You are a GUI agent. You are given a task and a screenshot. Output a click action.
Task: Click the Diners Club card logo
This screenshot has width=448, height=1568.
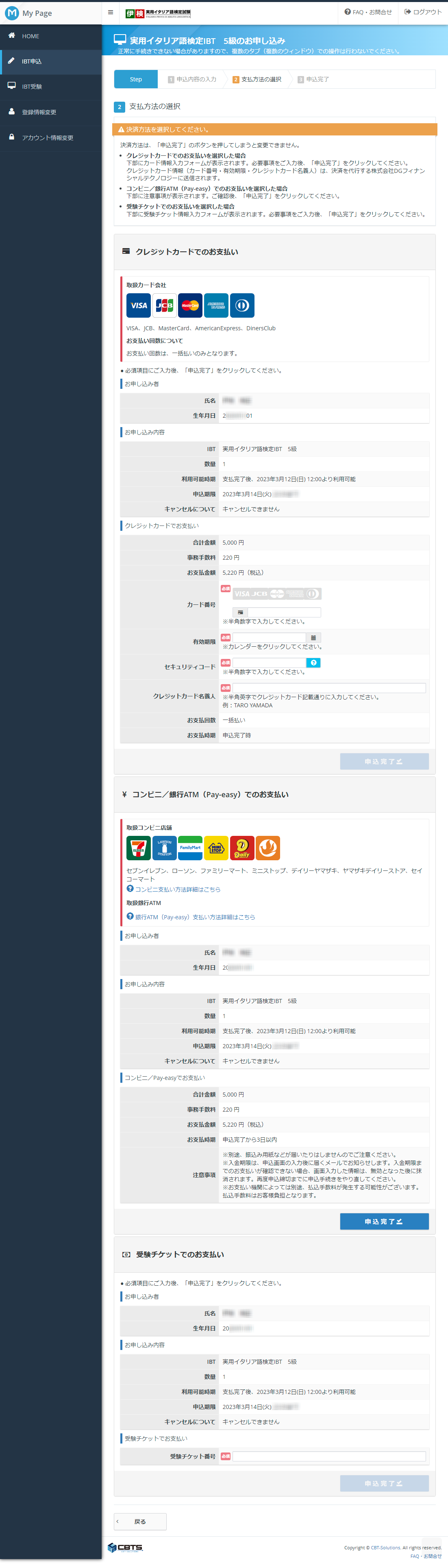pos(241,305)
